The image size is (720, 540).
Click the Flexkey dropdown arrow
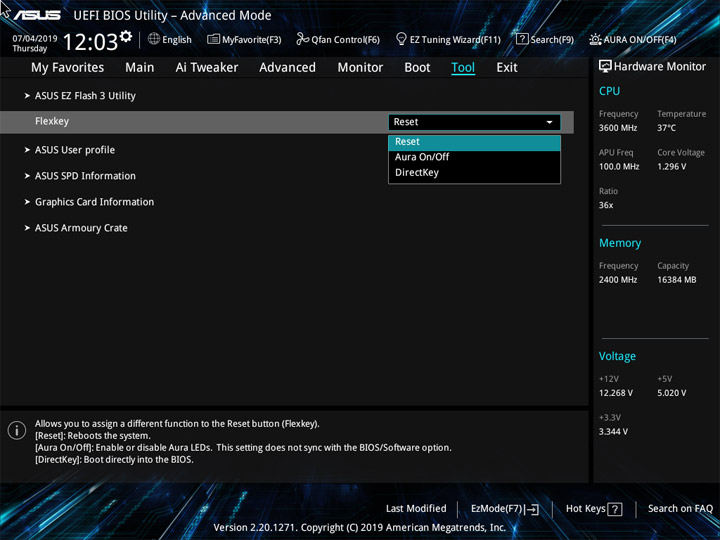549,122
